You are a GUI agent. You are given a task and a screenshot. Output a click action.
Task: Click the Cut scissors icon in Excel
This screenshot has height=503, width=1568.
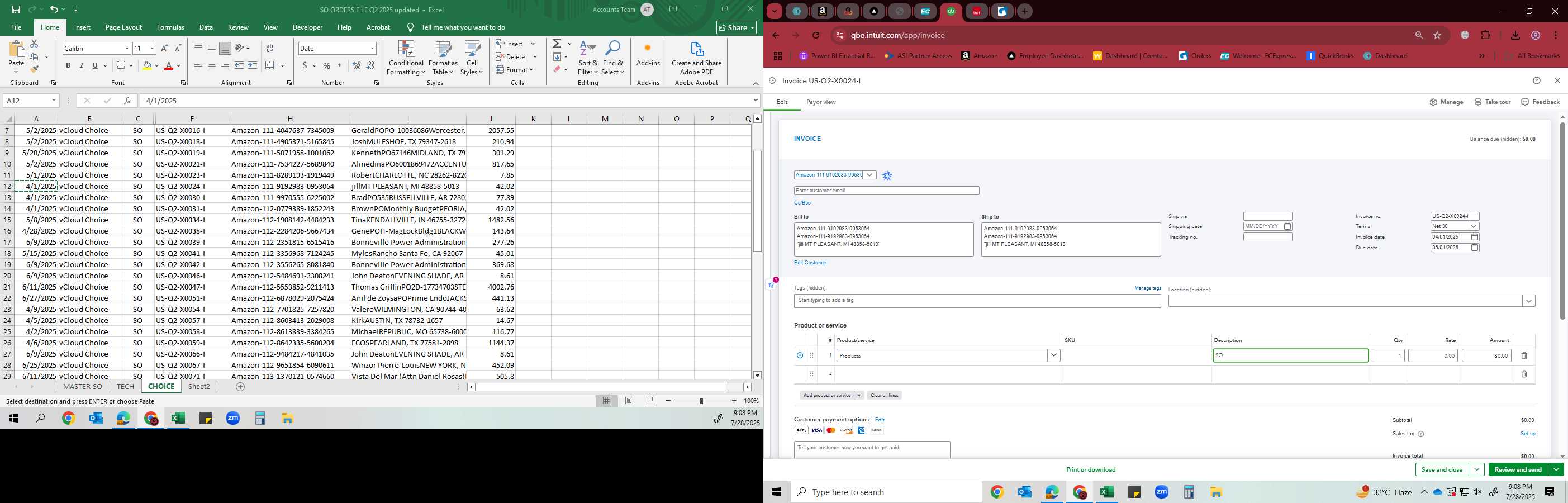click(34, 43)
